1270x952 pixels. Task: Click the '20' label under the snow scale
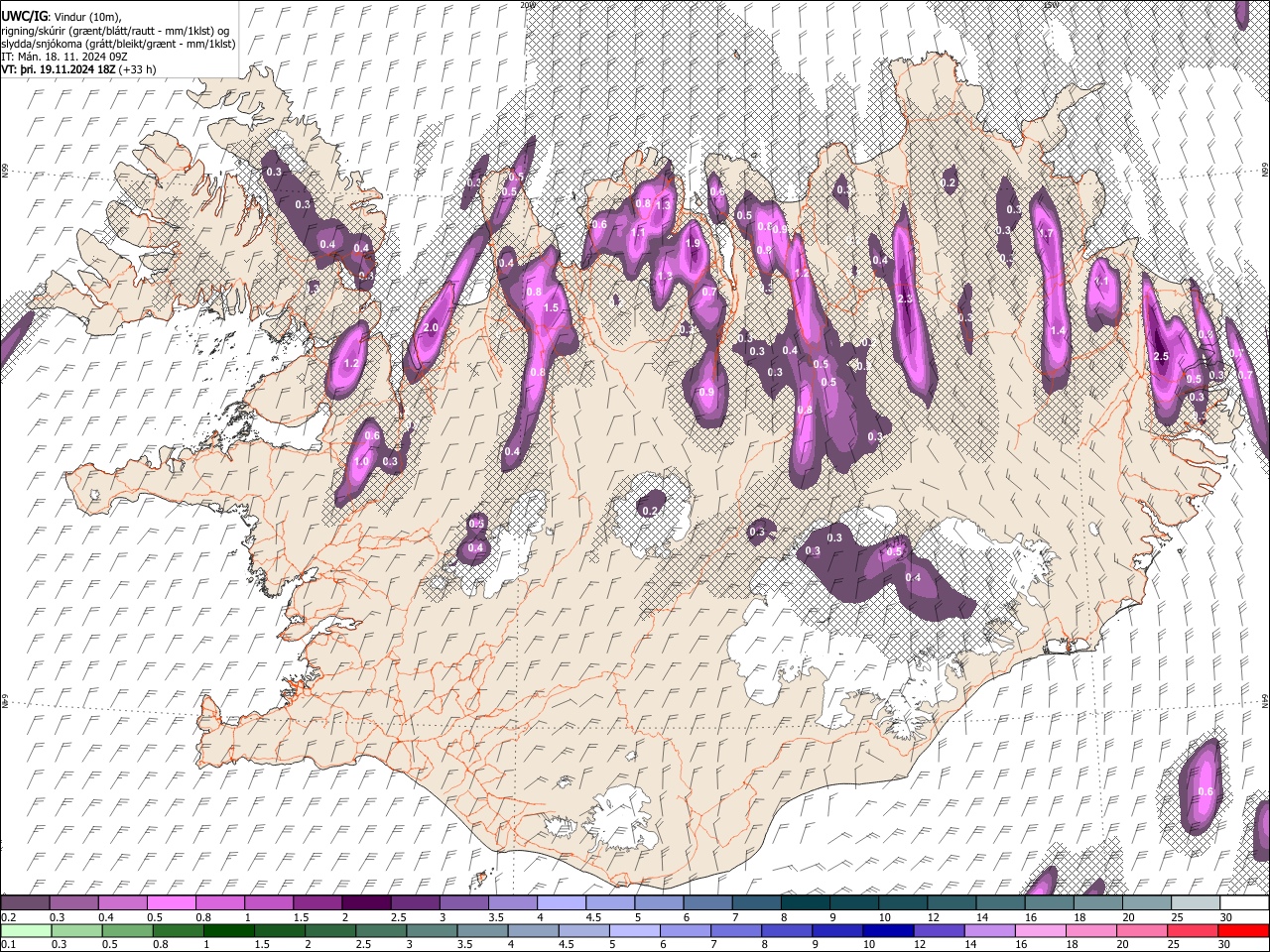click(x=1128, y=917)
